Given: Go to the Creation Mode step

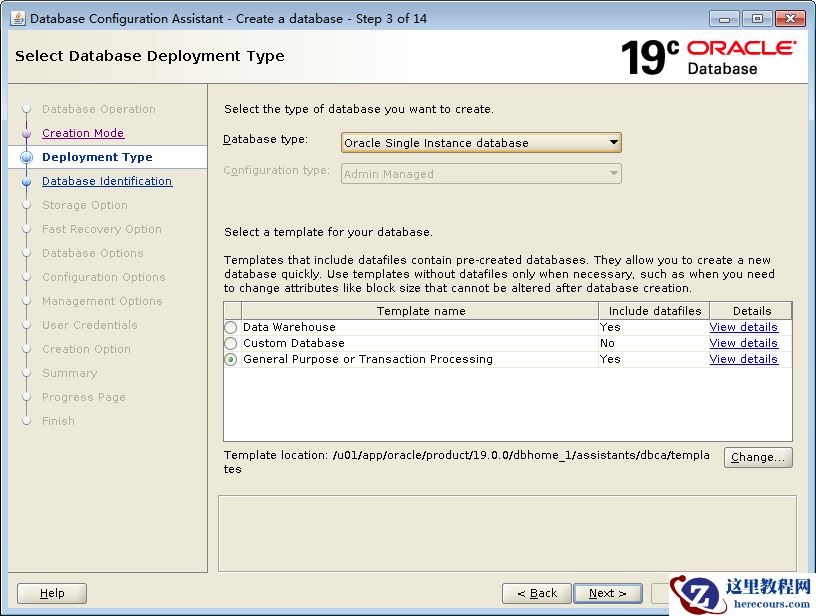Looking at the screenshot, I should pos(83,133).
